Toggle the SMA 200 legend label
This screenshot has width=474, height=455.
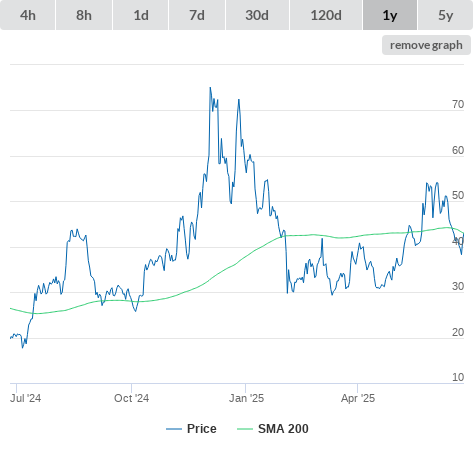[283, 429]
